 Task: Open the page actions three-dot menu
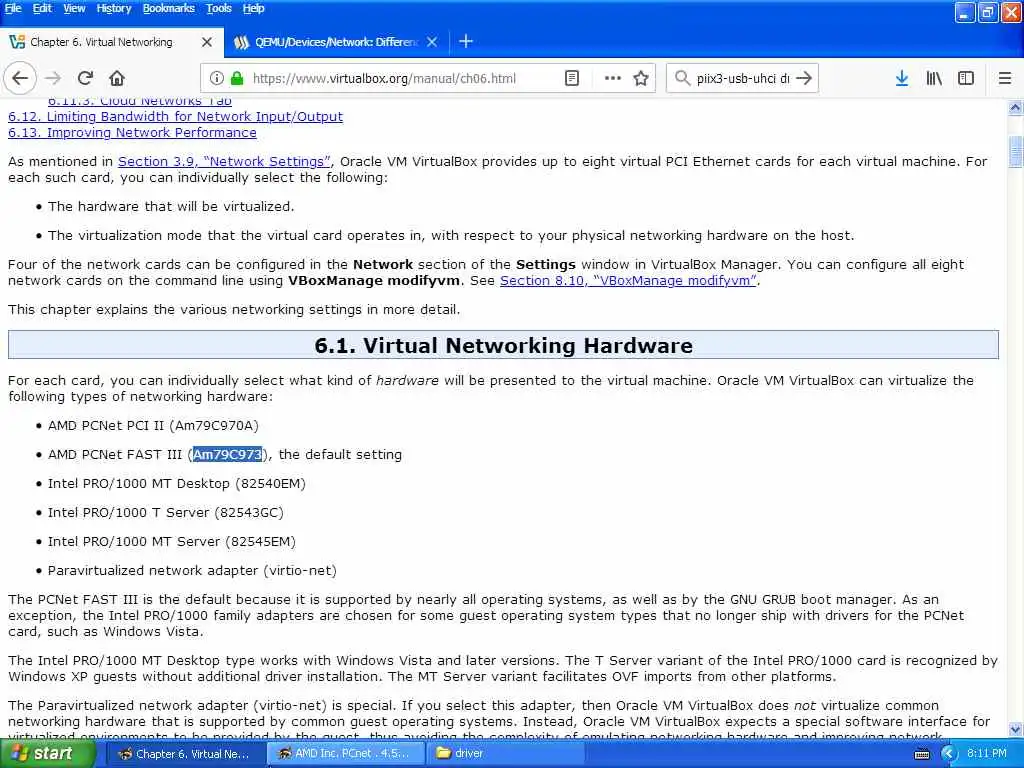[x=613, y=78]
